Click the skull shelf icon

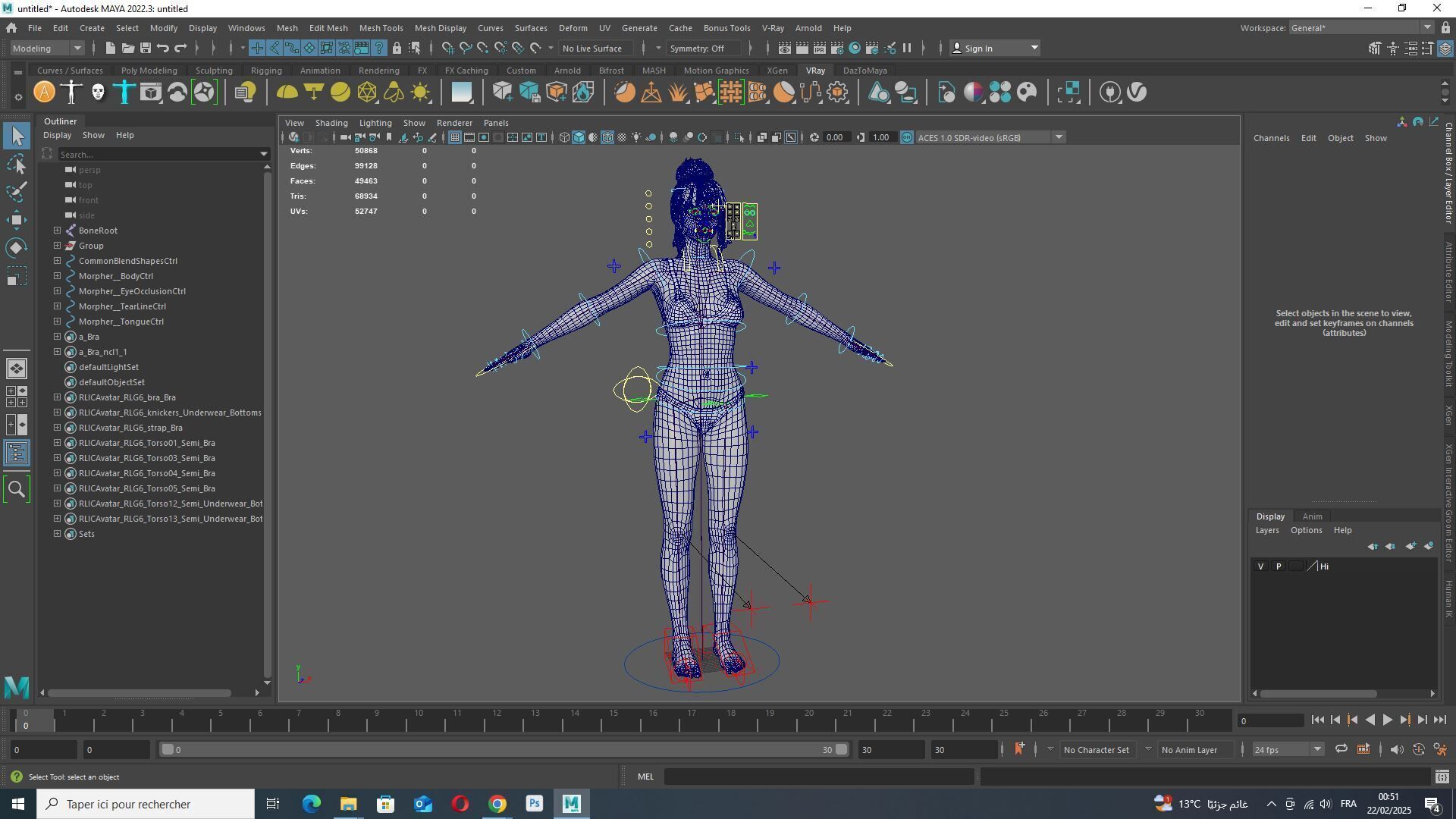click(x=98, y=93)
